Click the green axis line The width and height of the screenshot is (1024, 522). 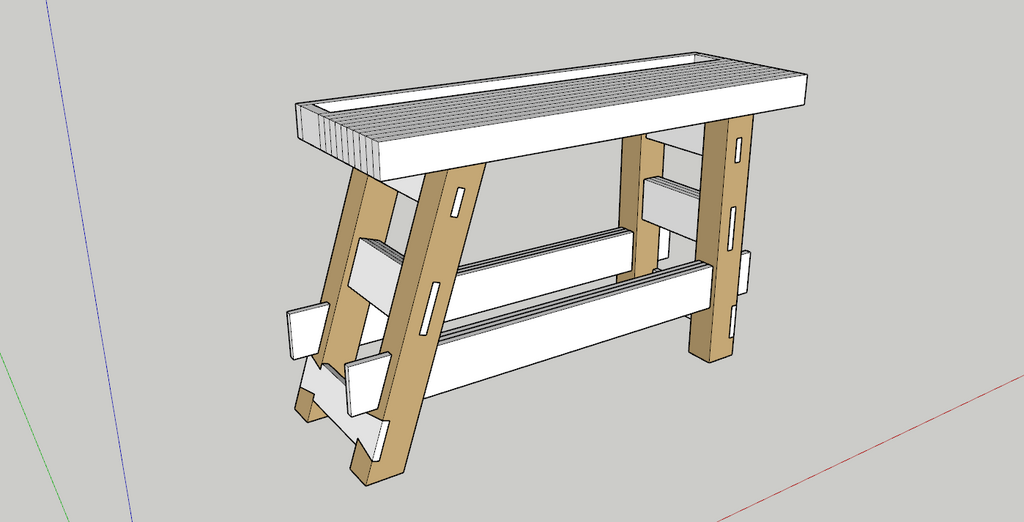34,436
